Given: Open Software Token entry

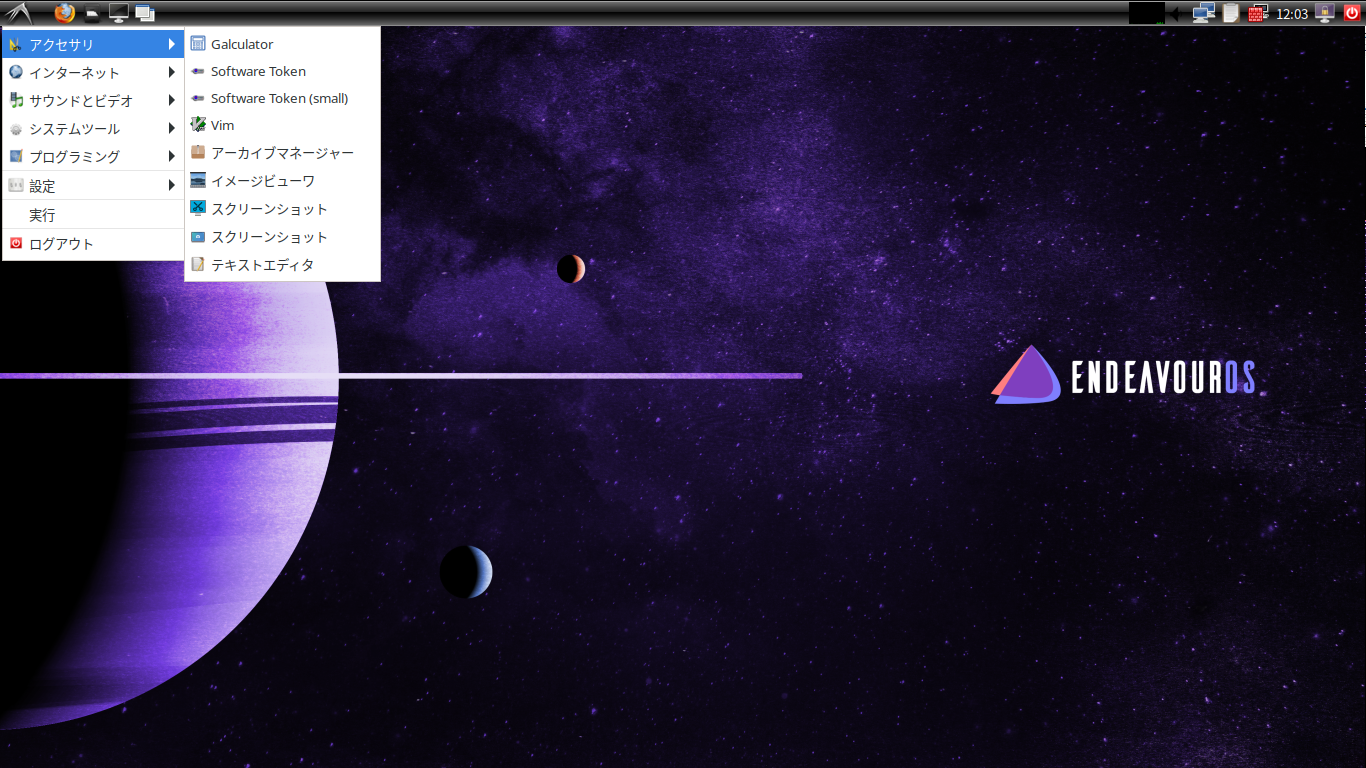Looking at the screenshot, I should [x=282, y=71].
